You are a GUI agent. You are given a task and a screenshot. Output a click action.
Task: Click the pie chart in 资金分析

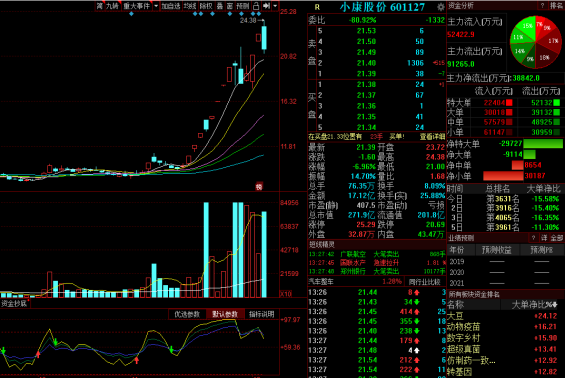coord(536,42)
